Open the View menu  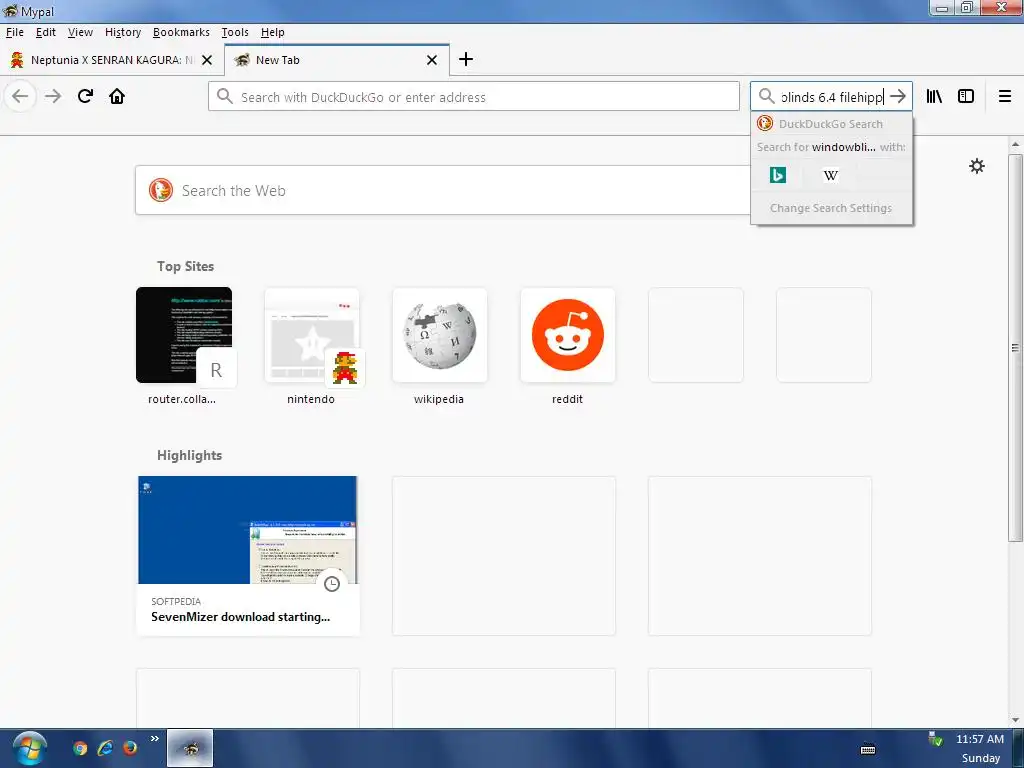pyautogui.click(x=80, y=32)
